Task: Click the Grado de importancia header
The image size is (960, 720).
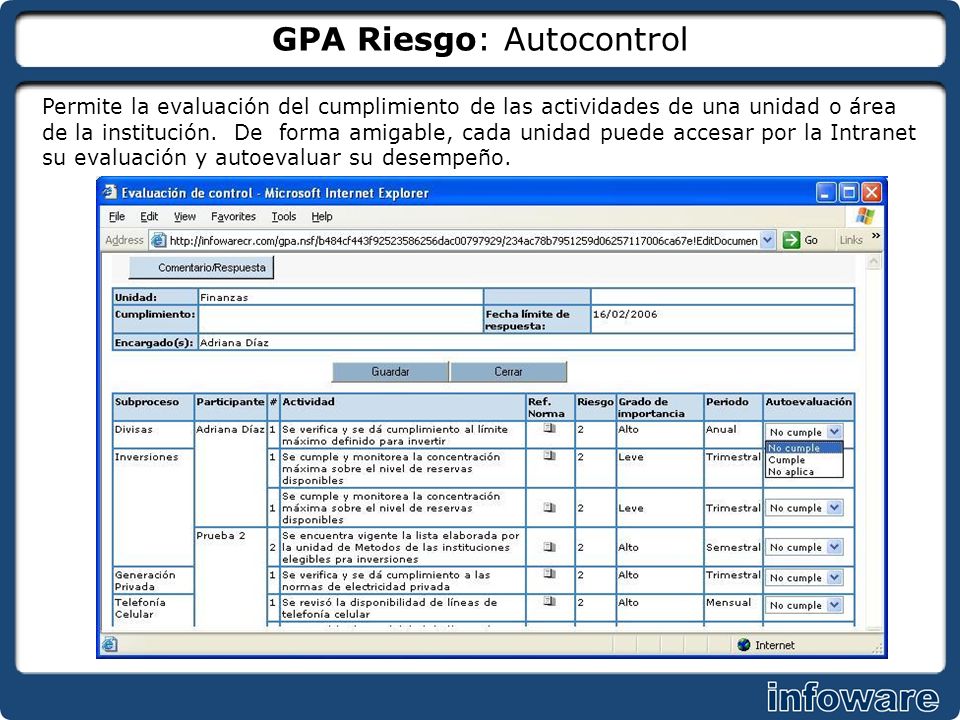Action: click(659, 407)
